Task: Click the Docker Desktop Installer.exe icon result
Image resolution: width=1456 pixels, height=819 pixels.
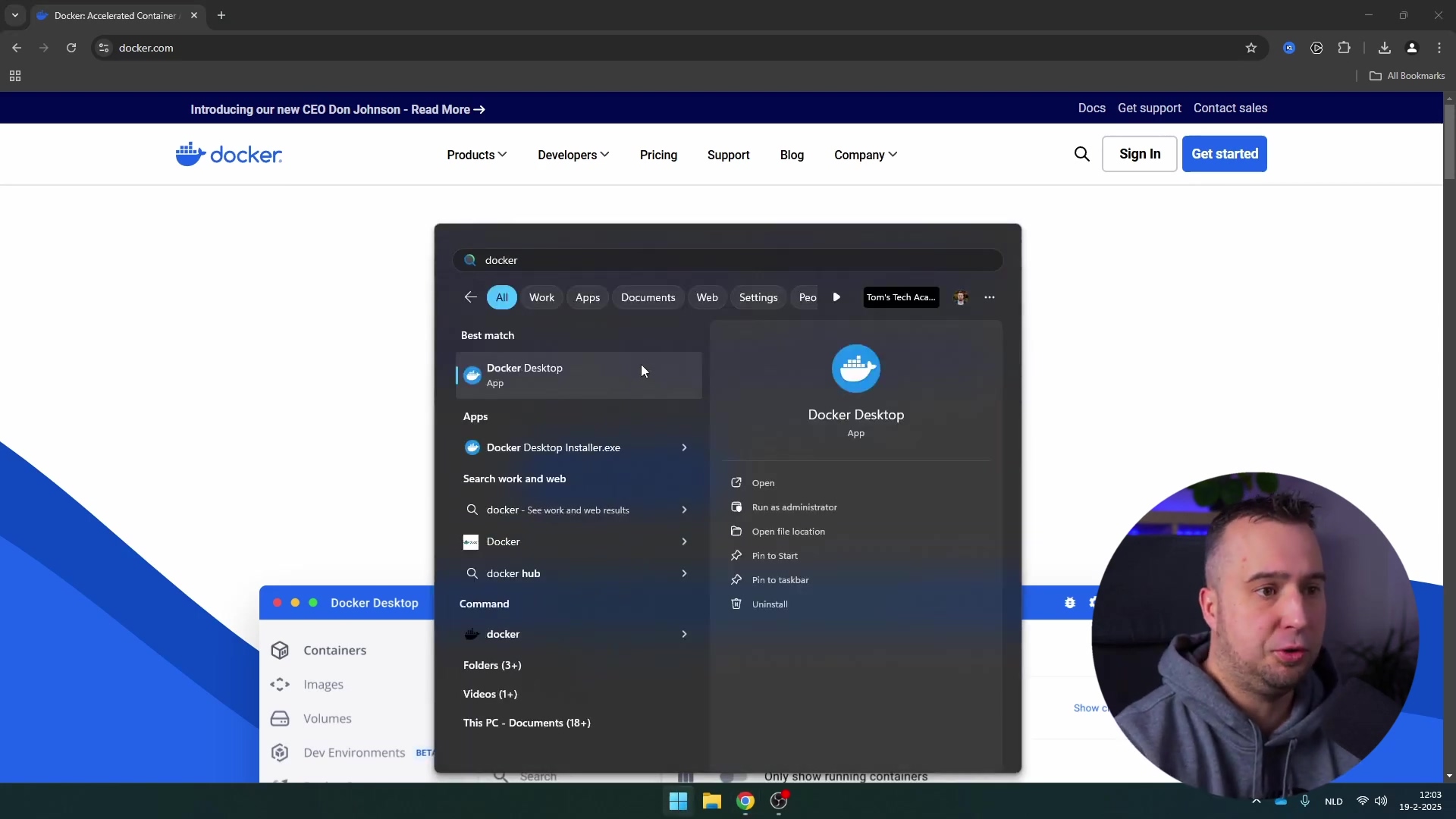Action: pos(472,447)
